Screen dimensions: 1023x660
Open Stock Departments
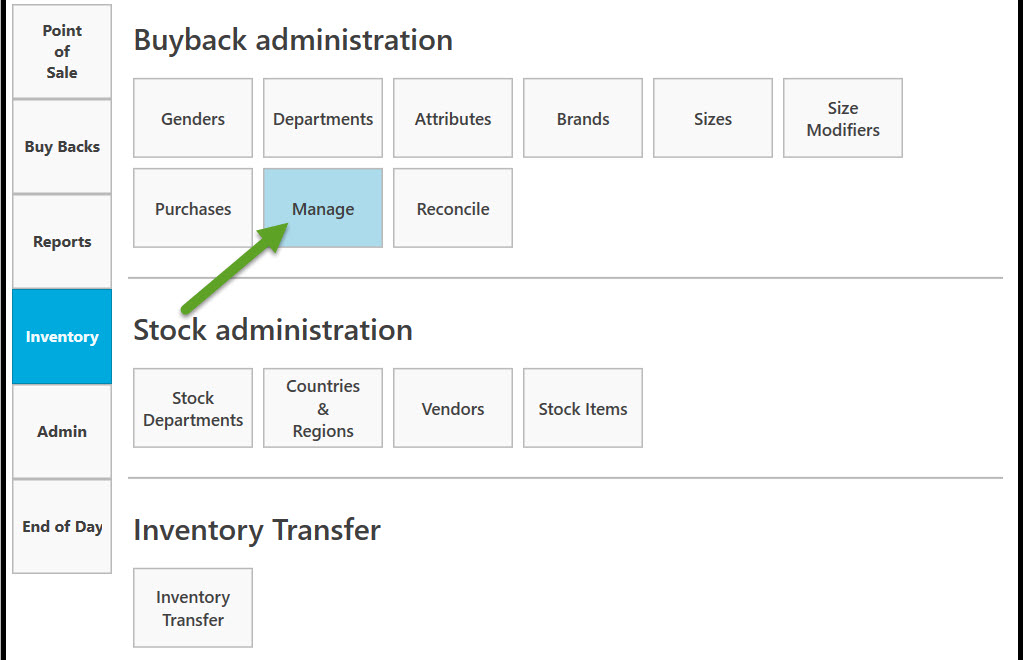(193, 409)
